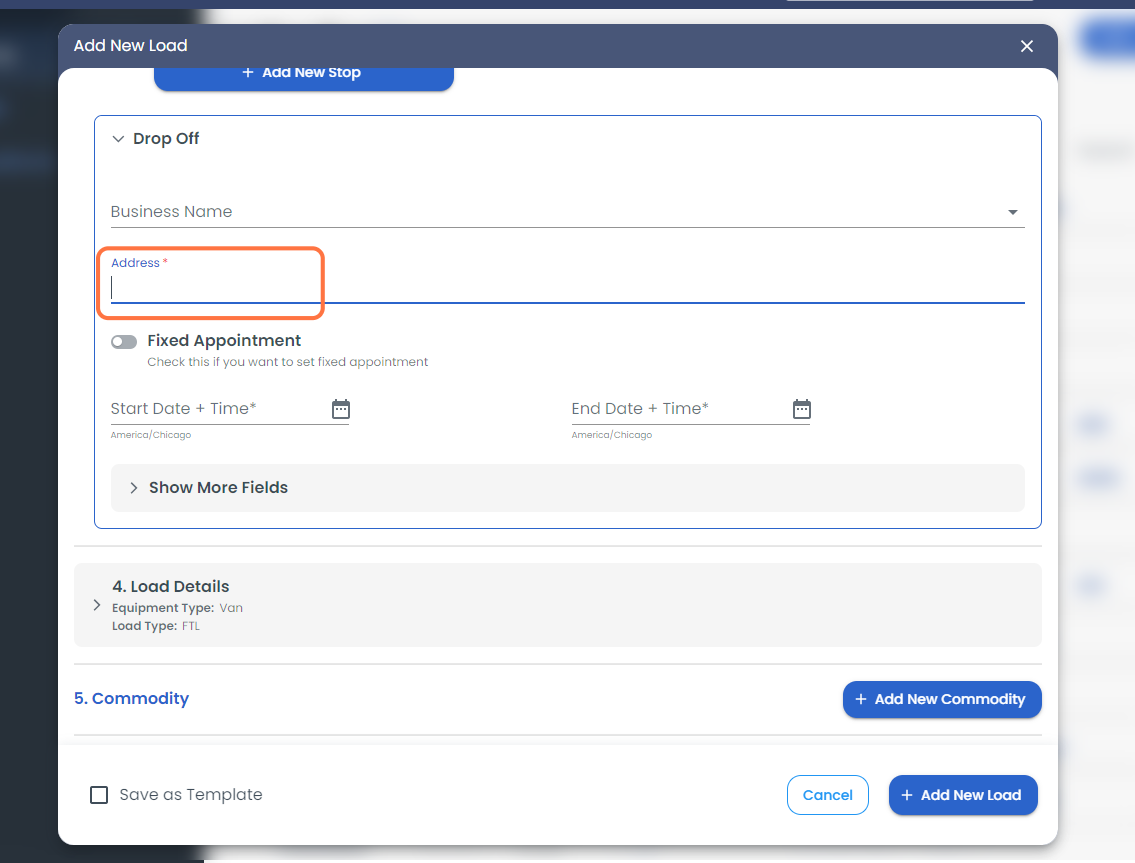Click 'Check this if you want to set fixed appointment'
Viewport: 1135px width, 863px height.
[x=287, y=362]
